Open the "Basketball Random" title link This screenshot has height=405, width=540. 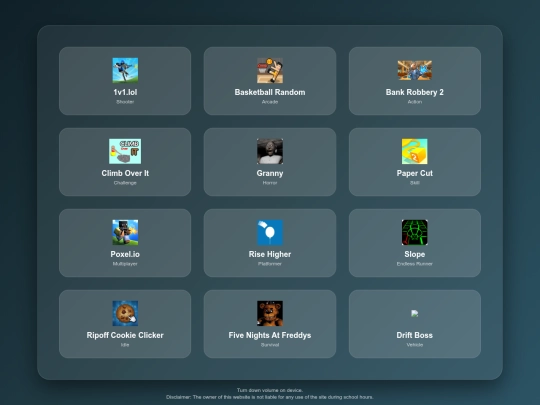coord(270,92)
